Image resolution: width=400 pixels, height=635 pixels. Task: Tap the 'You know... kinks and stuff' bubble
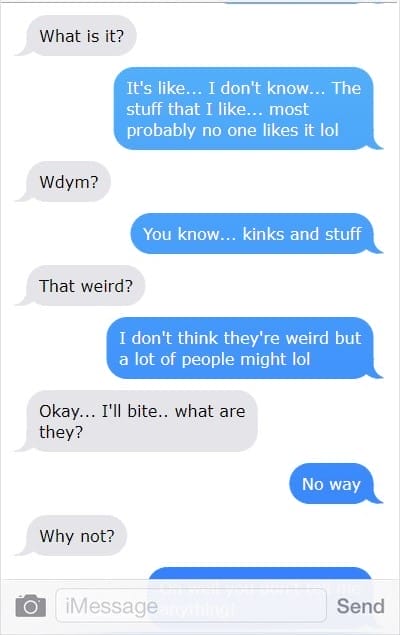[256, 234]
